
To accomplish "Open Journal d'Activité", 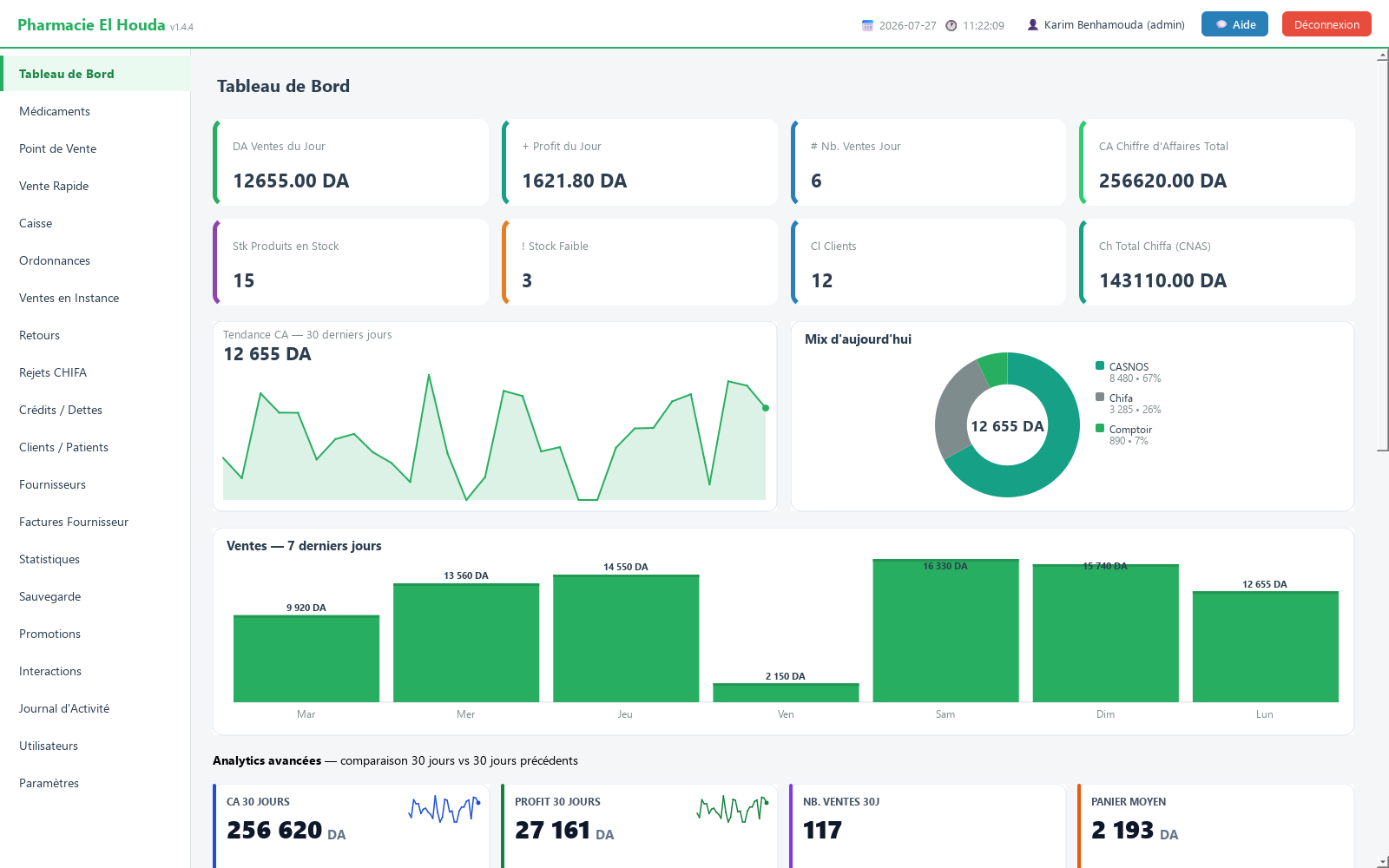I will click(x=95, y=708).
